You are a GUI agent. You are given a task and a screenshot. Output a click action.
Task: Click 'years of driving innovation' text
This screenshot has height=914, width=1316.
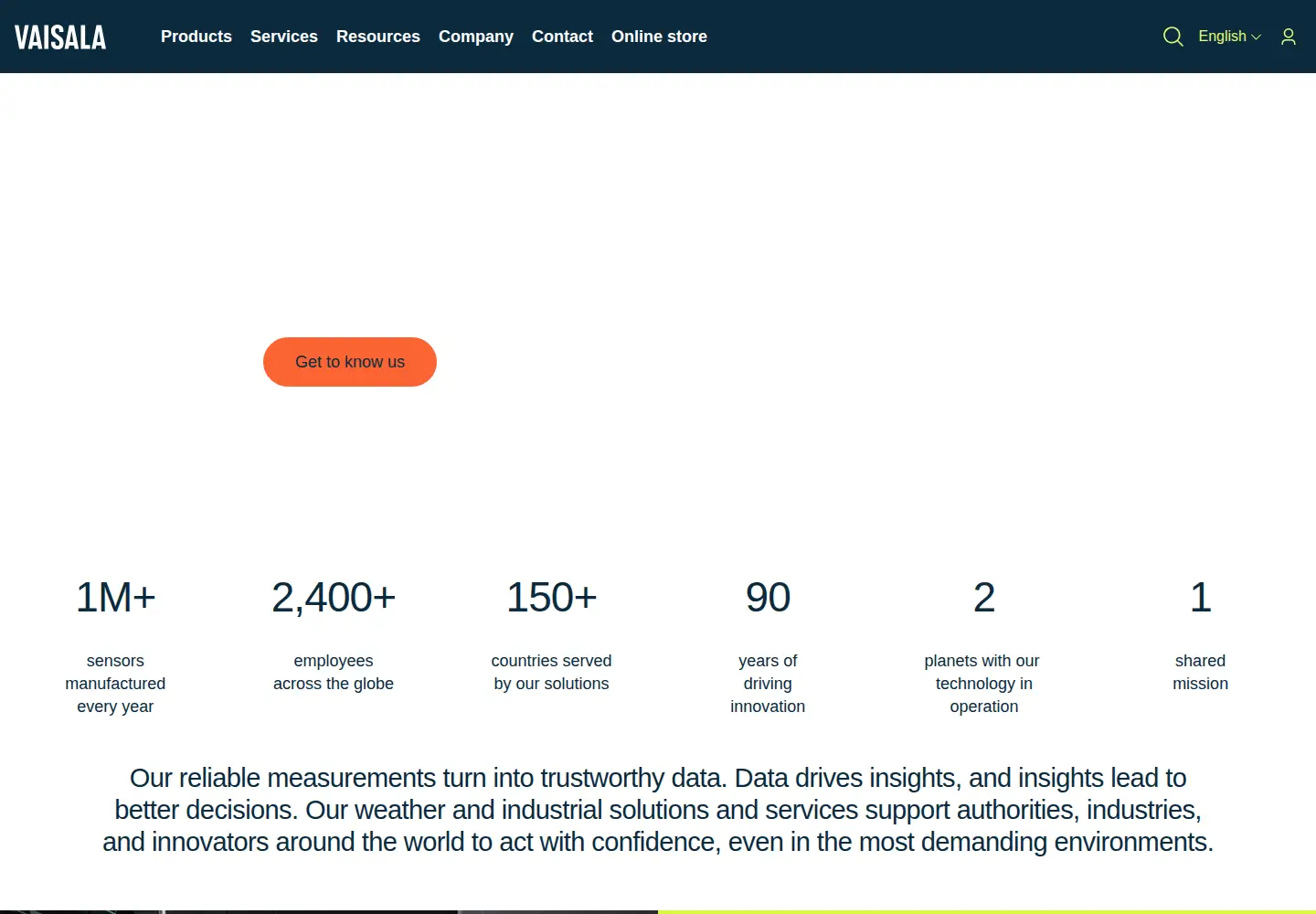[x=768, y=684]
